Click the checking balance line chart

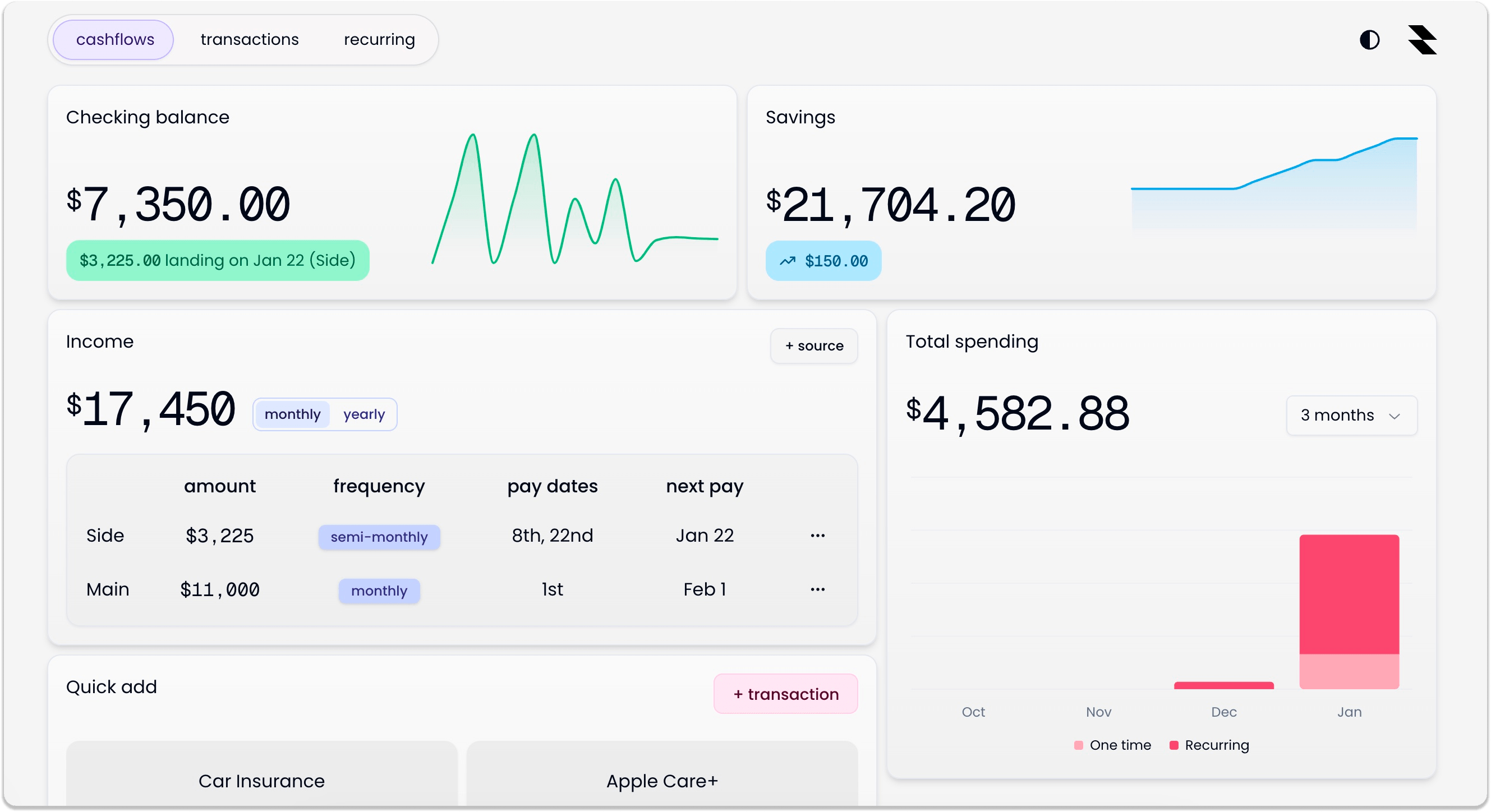[576, 199]
